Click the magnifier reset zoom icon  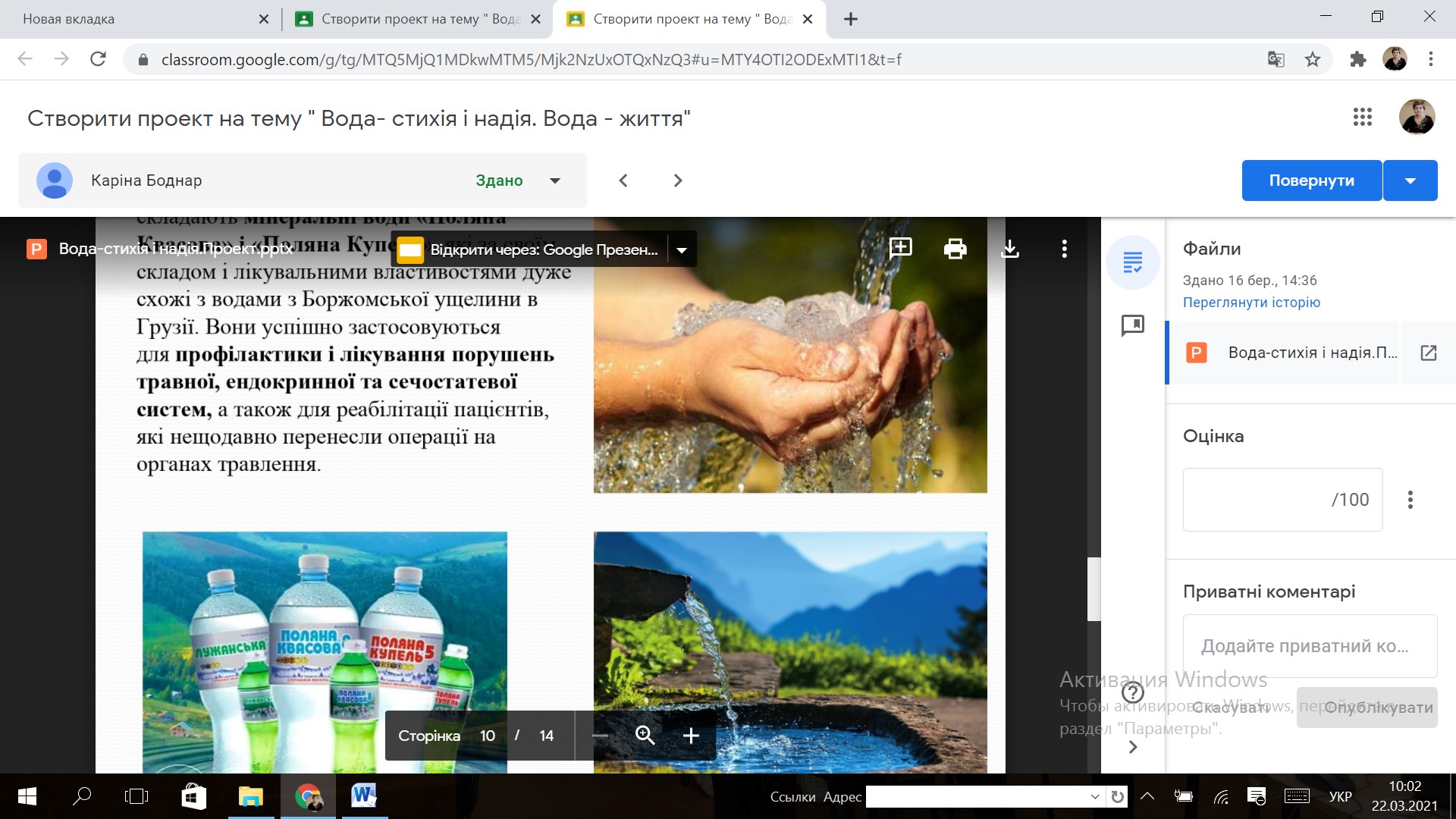click(x=645, y=736)
